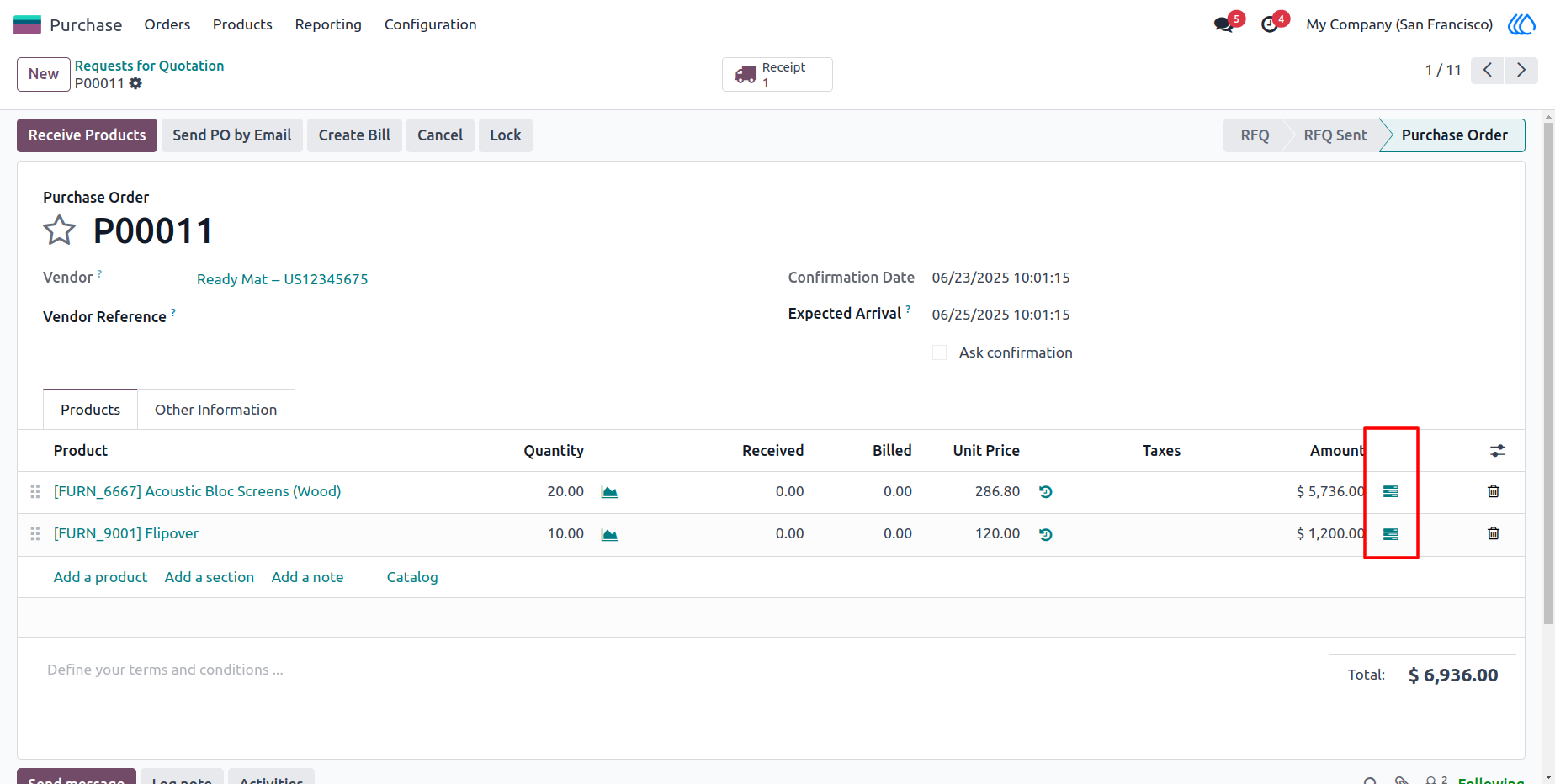The image size is (1555, 784).
Task: Open Requests for Quotation breadcrumb link
Action: pos(149,66)
